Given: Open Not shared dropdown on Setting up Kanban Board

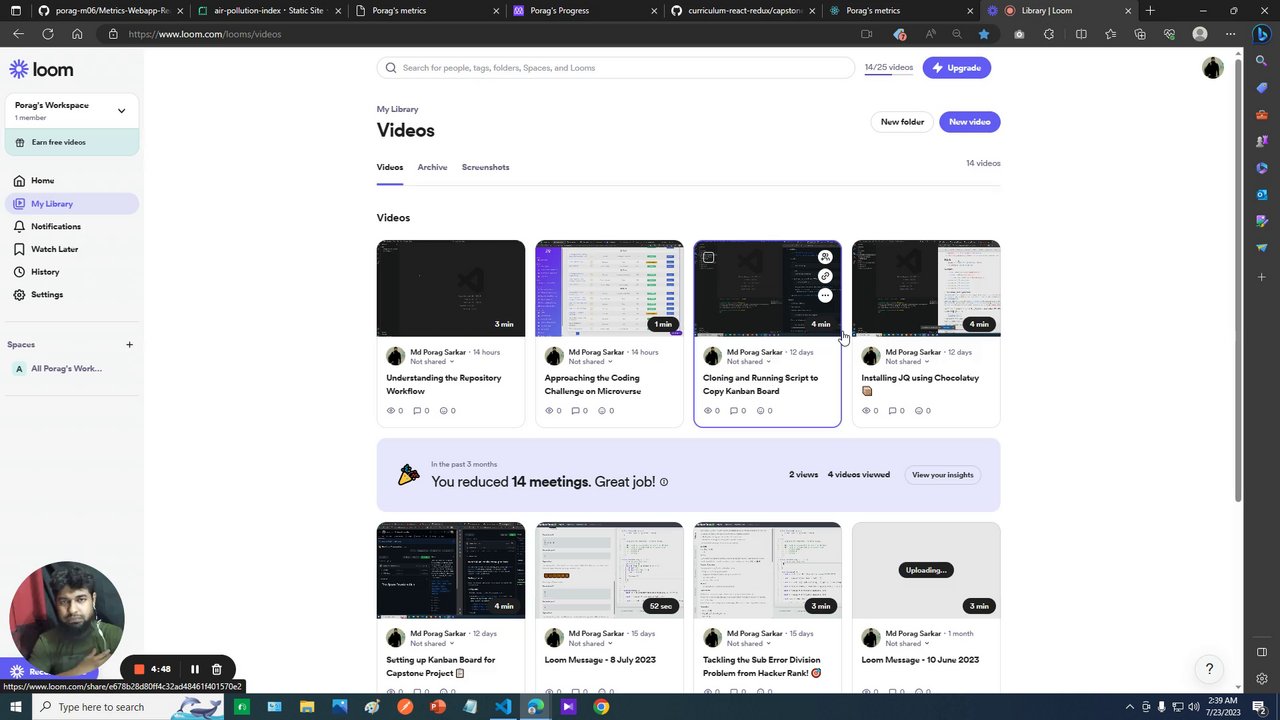Looking at the screenshot, I should click(x=432, y=644).
